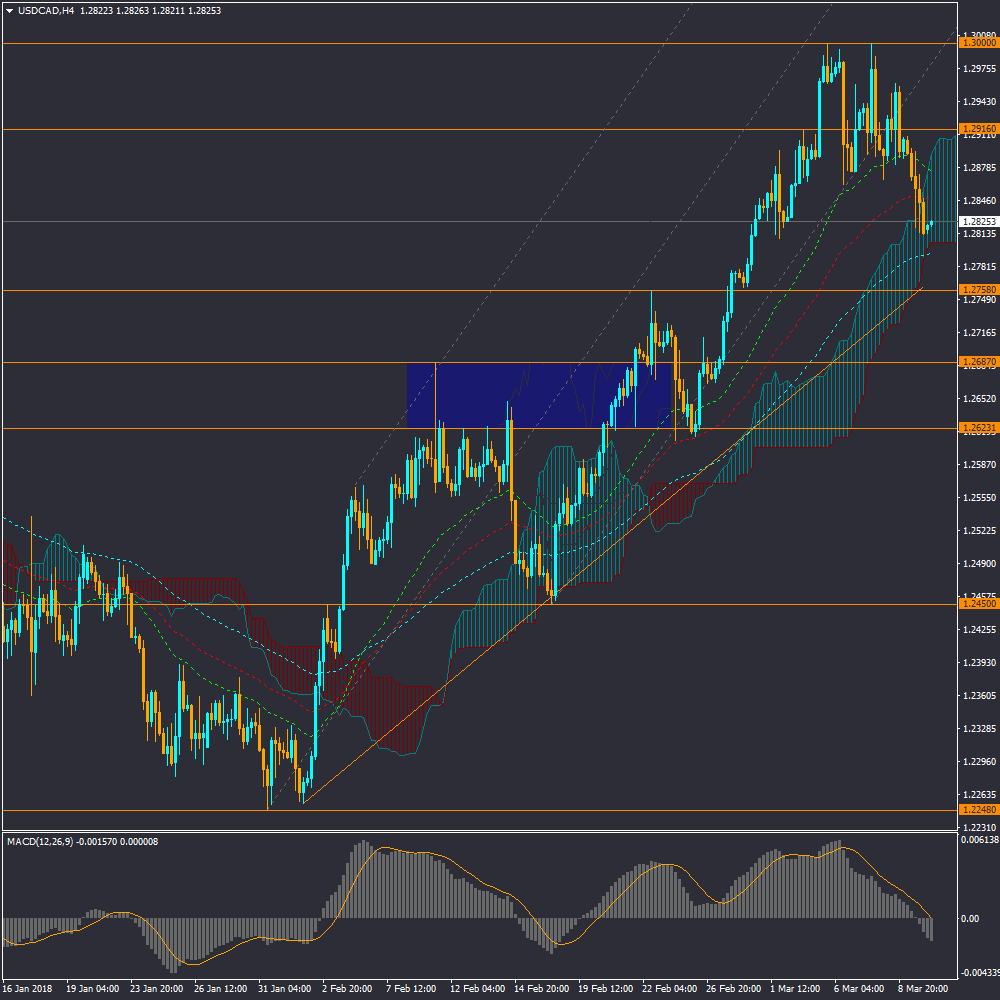The height and width of the screenshot is (1000, 1000).
Task: Select the 1.29160 orange price level label
Action: [x=978, y=129]
